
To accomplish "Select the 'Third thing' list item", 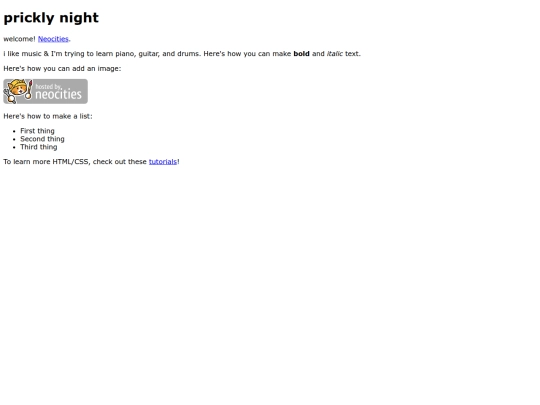I will point(39,147).
